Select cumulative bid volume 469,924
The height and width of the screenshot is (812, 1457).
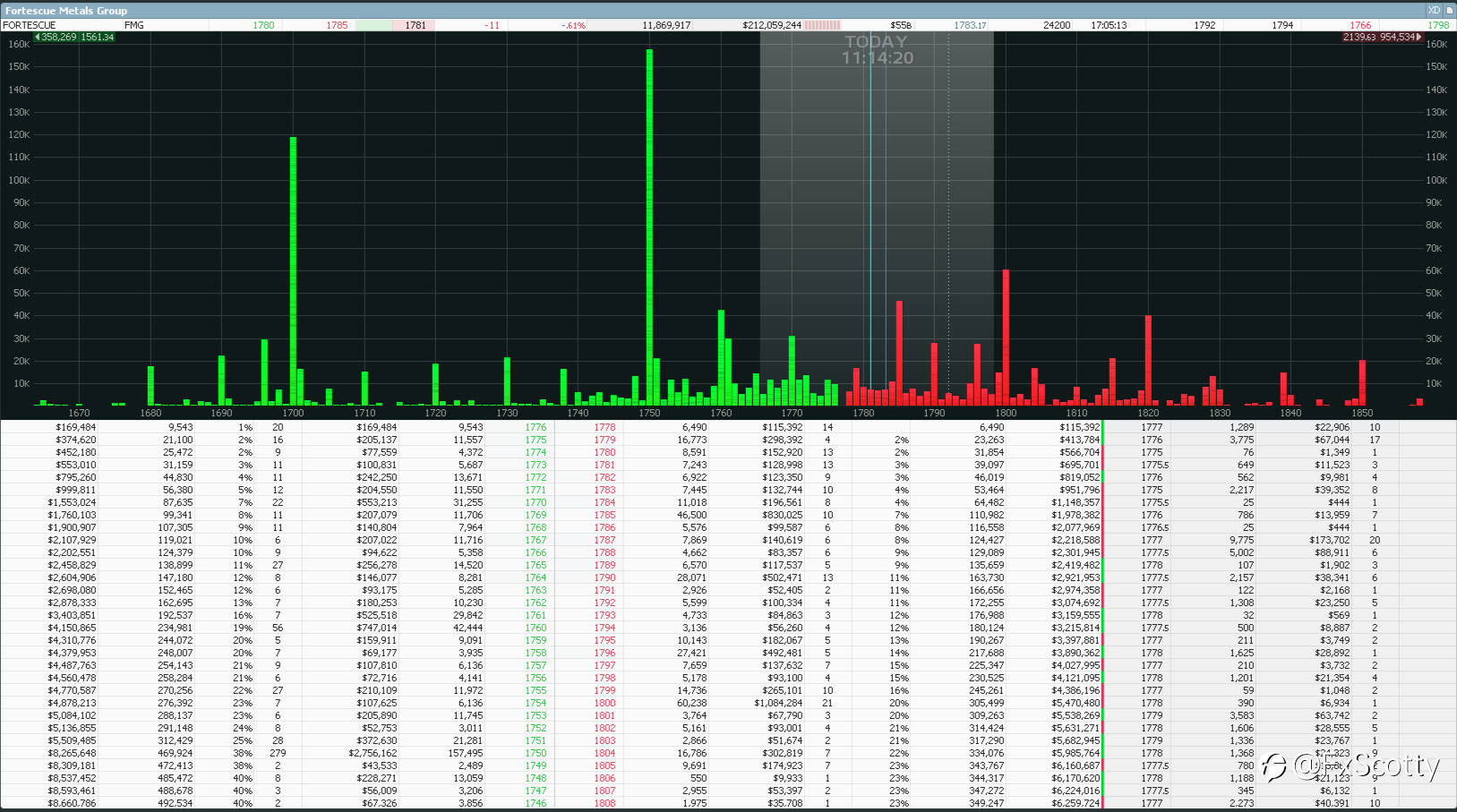pos(175,753)
